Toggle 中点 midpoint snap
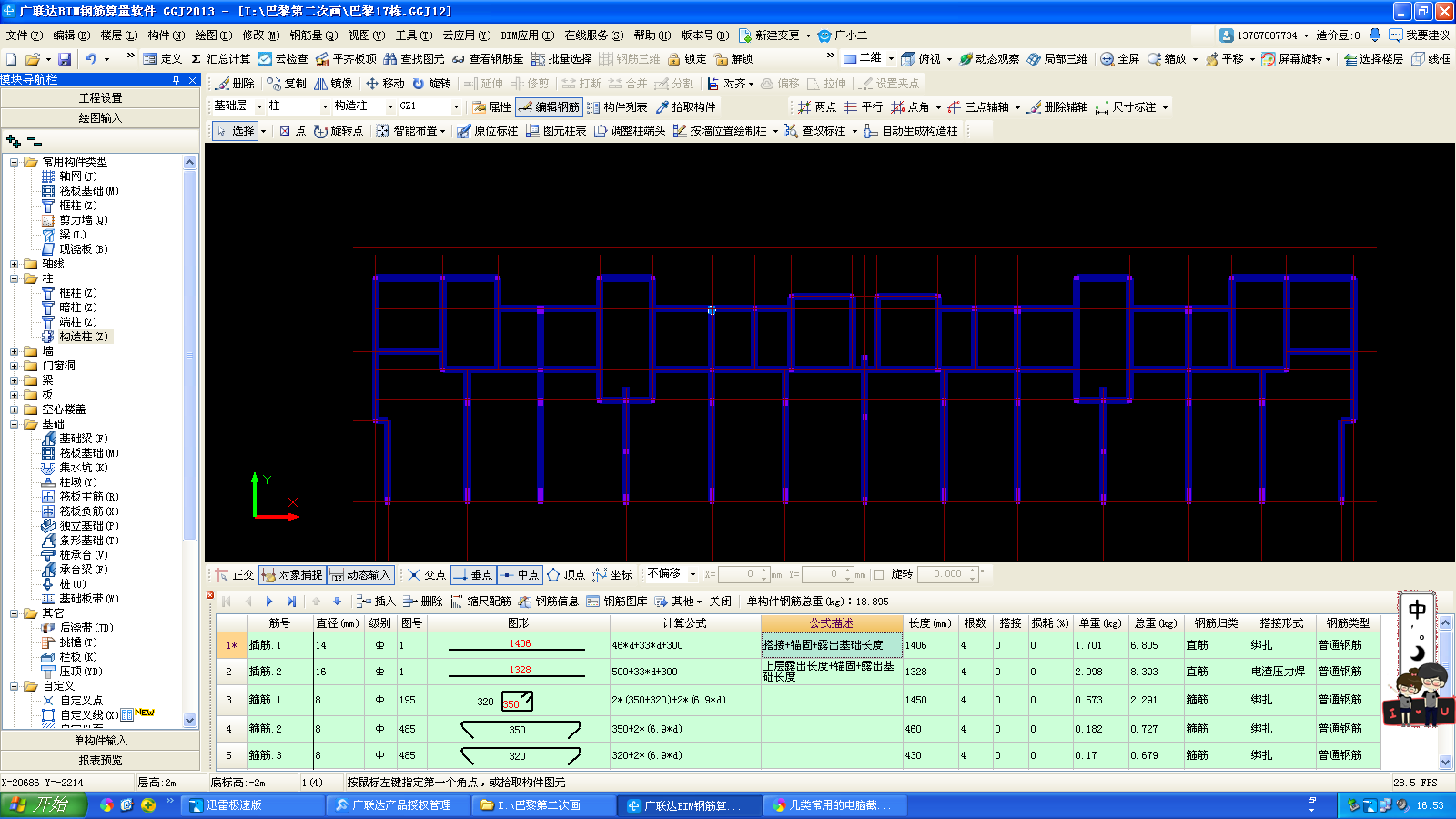1456x819 pixels. click(521, 575)
